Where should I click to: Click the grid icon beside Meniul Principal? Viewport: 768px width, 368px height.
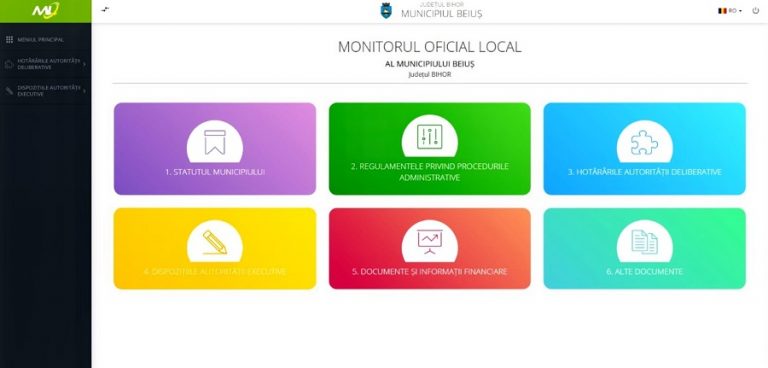(x=9, y=40)
